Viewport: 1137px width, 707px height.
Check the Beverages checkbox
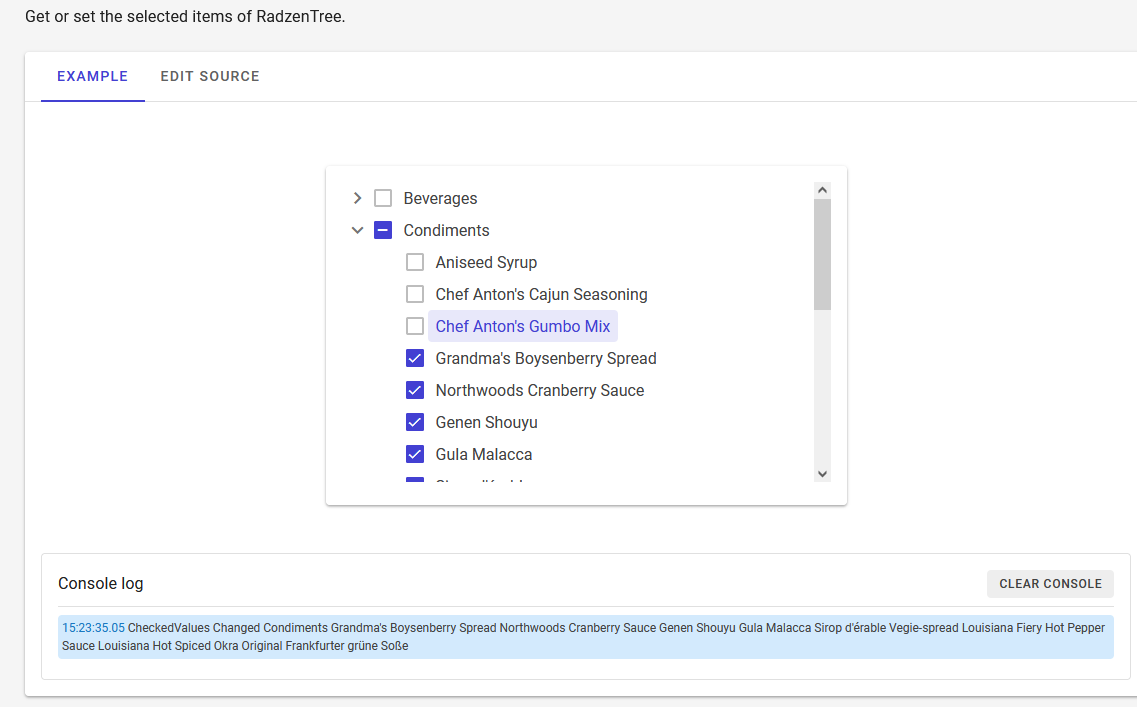point(383,198)
